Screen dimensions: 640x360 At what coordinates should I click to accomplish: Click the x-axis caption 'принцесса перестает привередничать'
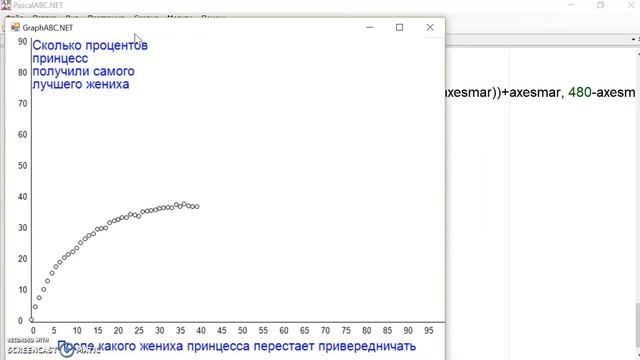click(x=302, y=346)
